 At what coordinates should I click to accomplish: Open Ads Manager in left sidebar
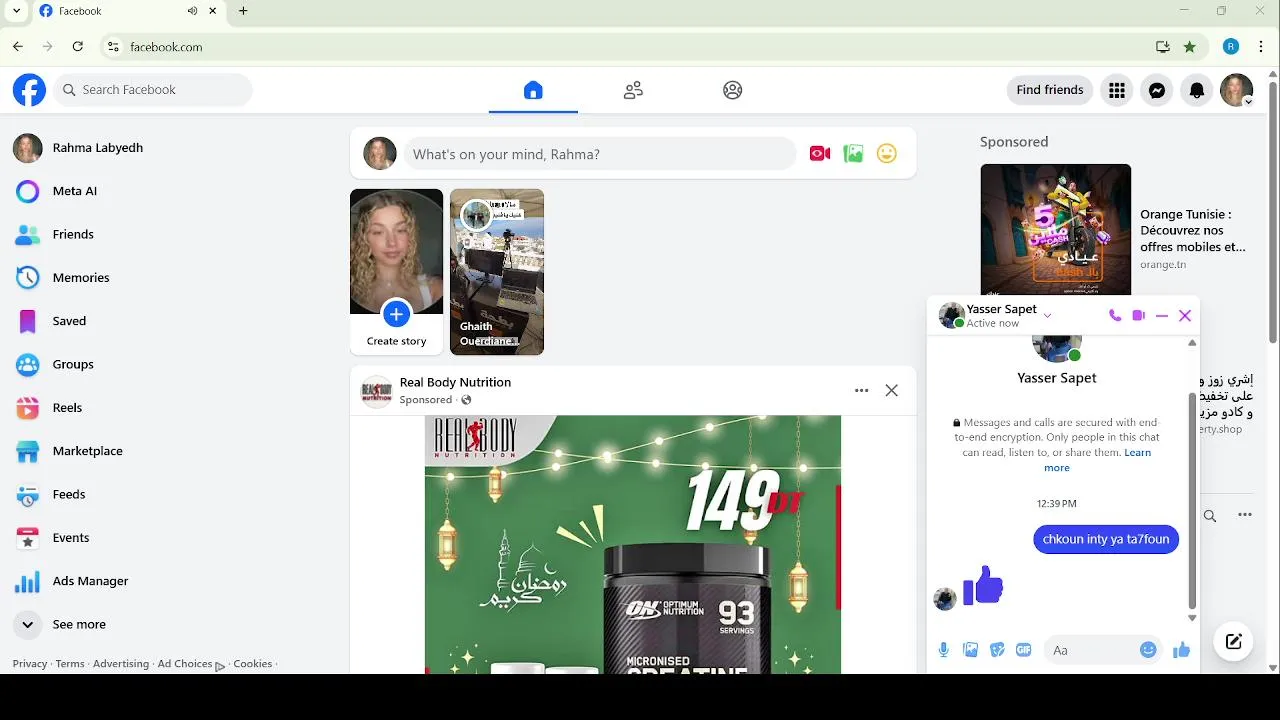(90, 581)
